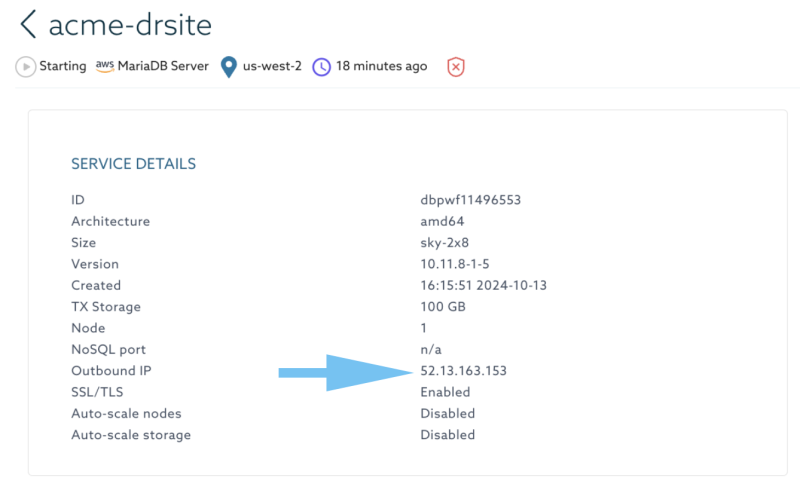This screenshot has height=484, width=800.
Task: Click the SERVICE DETAILS heading
Action: tap(134, 164)
